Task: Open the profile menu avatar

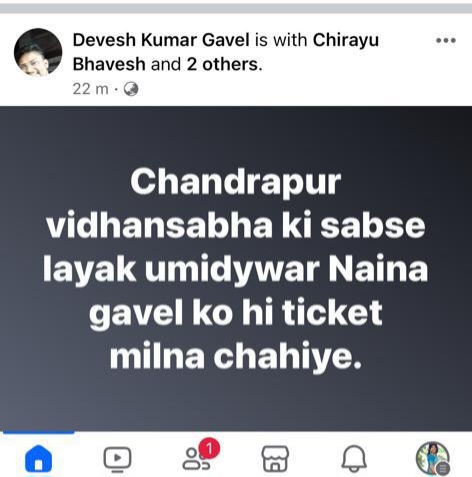Action: coord(433,458)
